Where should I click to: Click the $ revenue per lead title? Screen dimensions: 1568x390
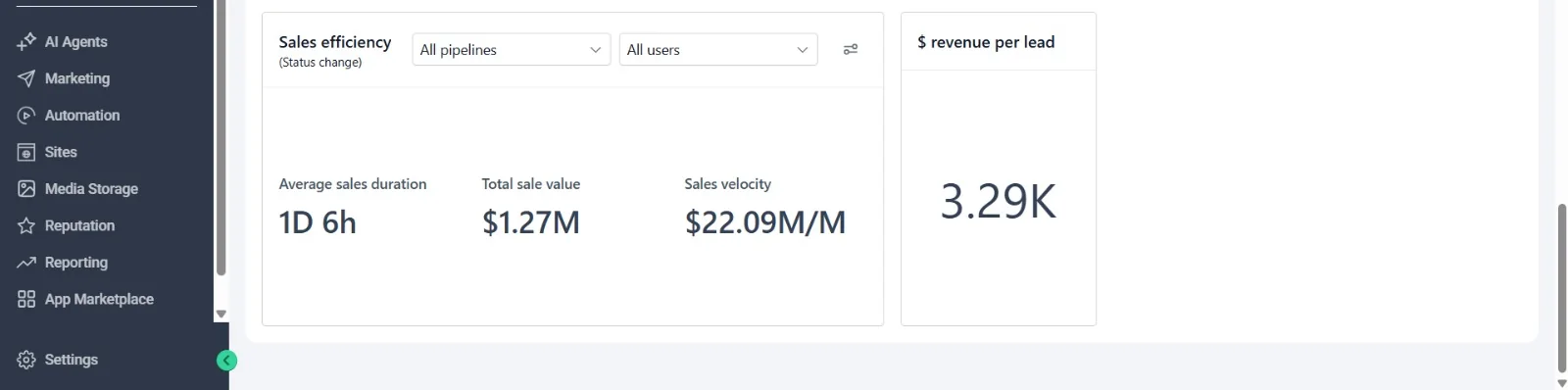click(x=986, y=42)
